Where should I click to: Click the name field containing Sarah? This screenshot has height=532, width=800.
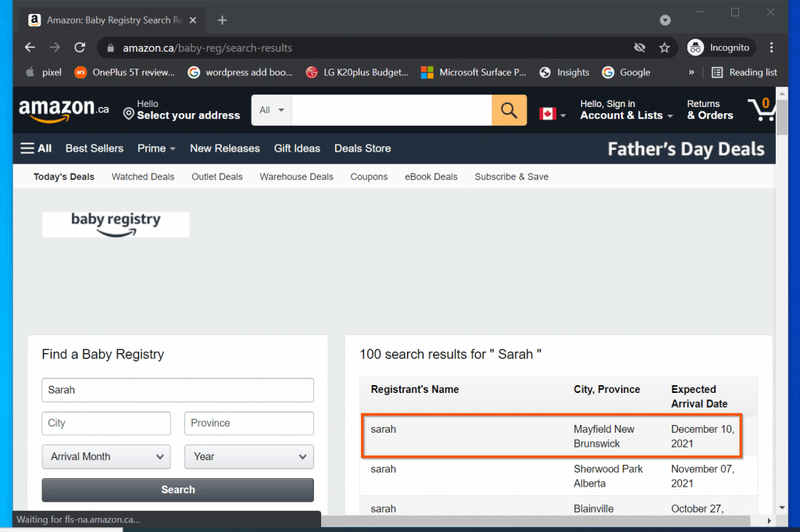pos(178,390)
